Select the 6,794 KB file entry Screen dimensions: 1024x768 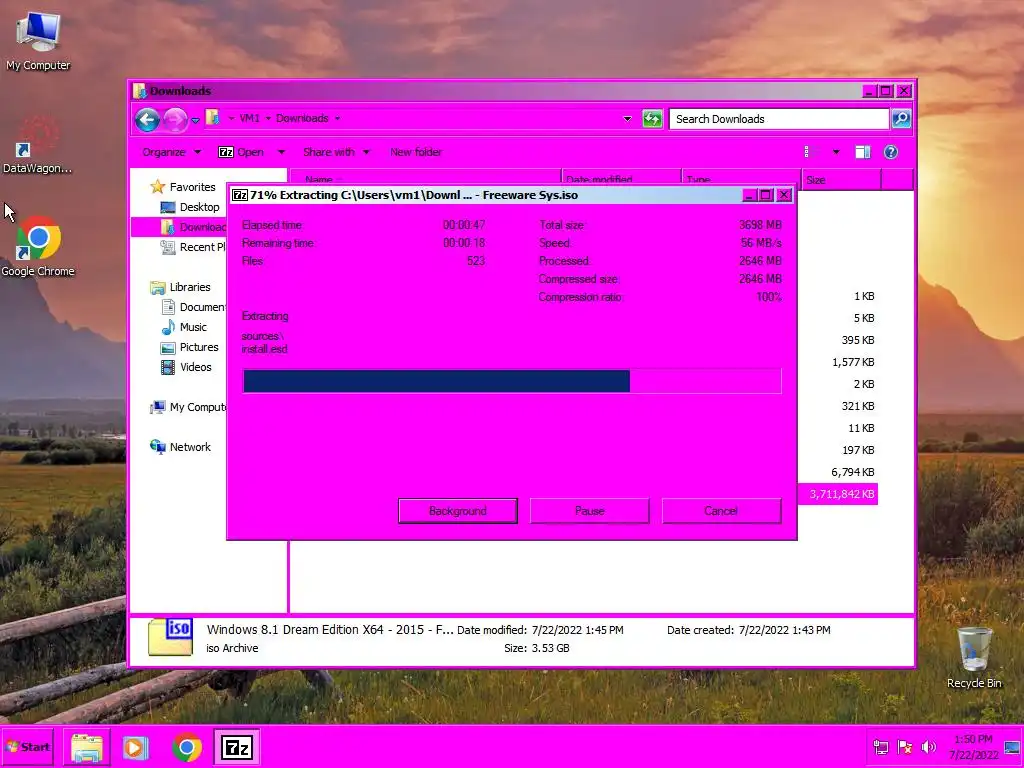pyautogui.click(x=852, y=472)
